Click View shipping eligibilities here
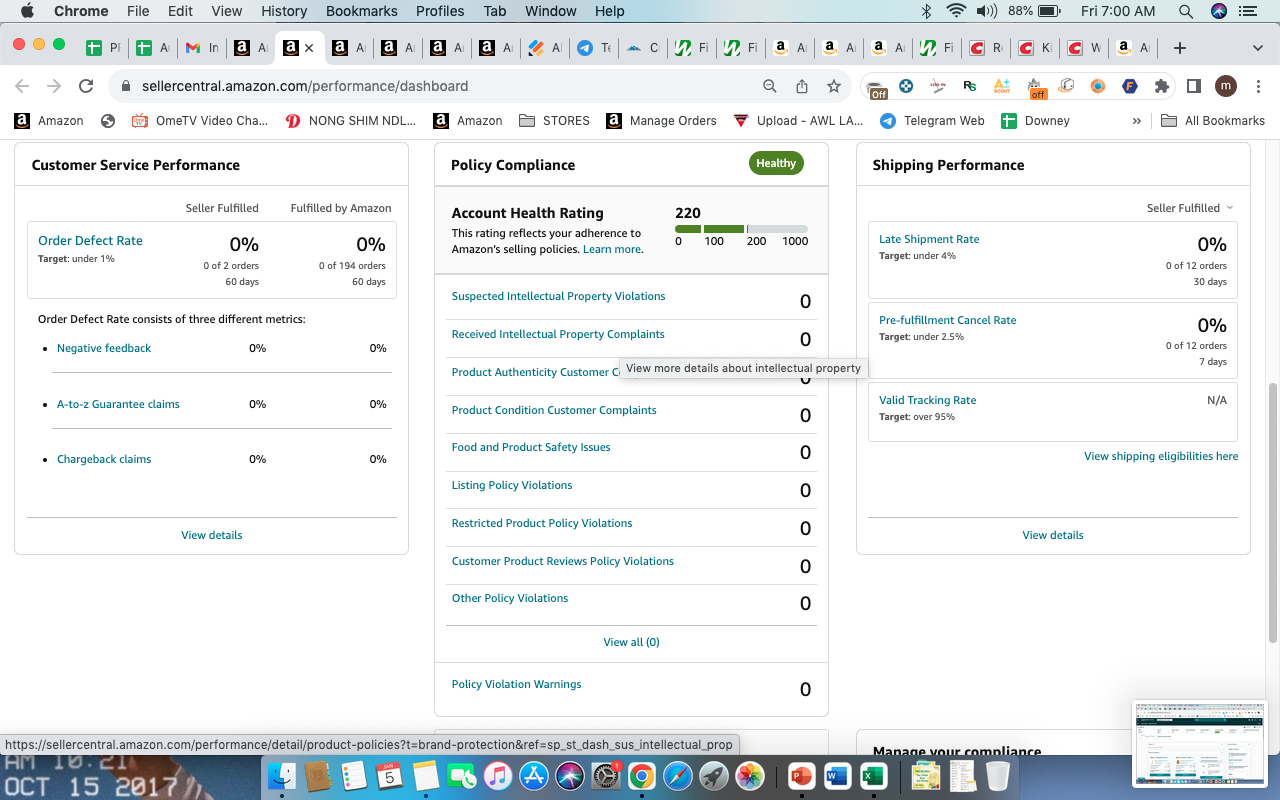This screenshot has width=1280, height=800. tap(1161, 456)
